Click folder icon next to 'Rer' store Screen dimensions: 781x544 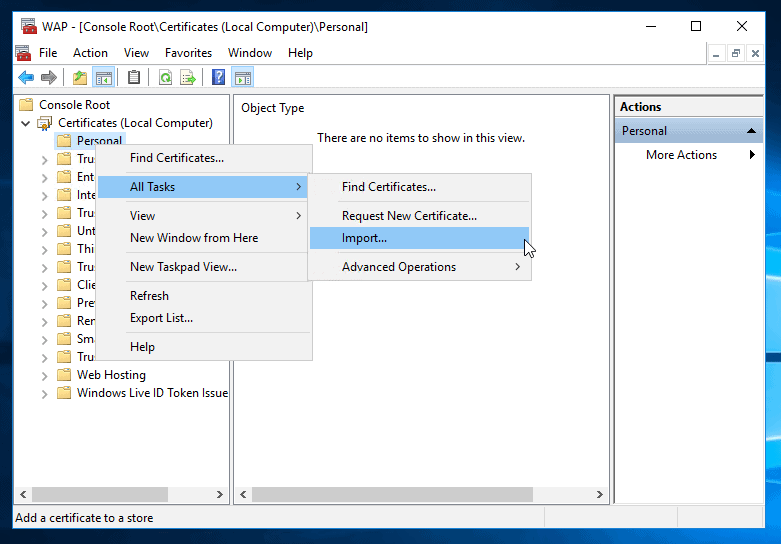coord(64,321)
